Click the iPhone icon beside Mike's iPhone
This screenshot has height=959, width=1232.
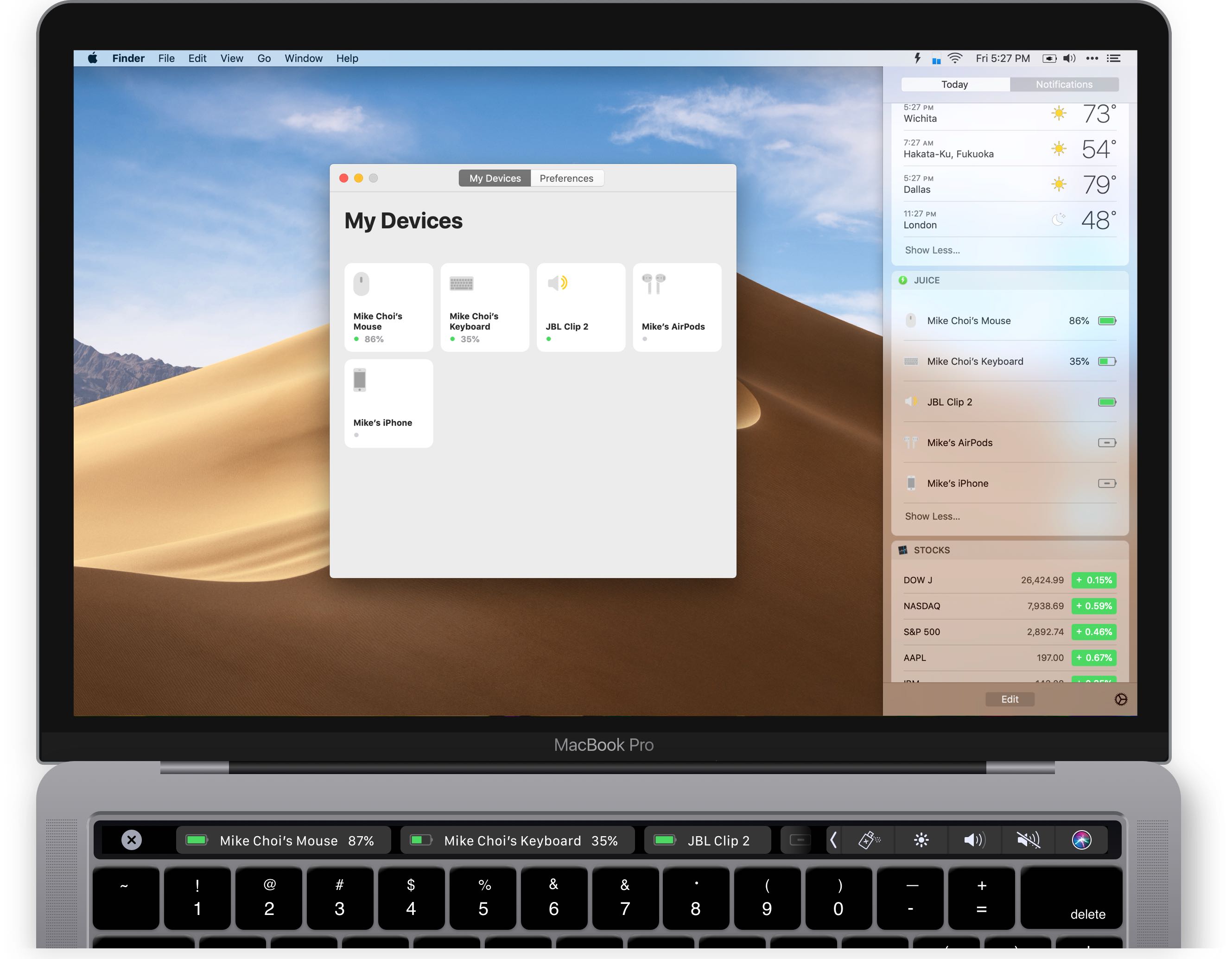point(911,483)
